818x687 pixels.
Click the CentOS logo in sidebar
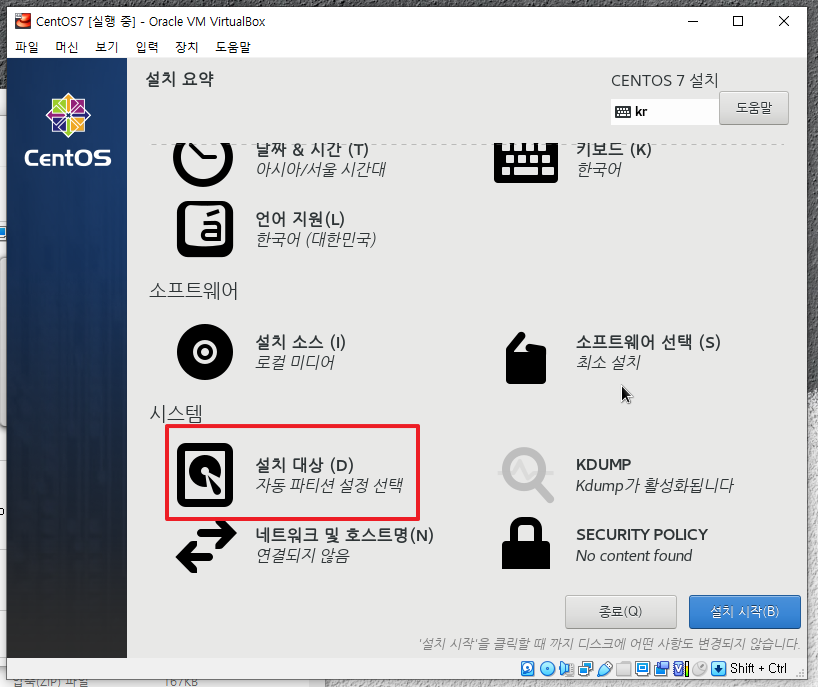tap(68, 130)
